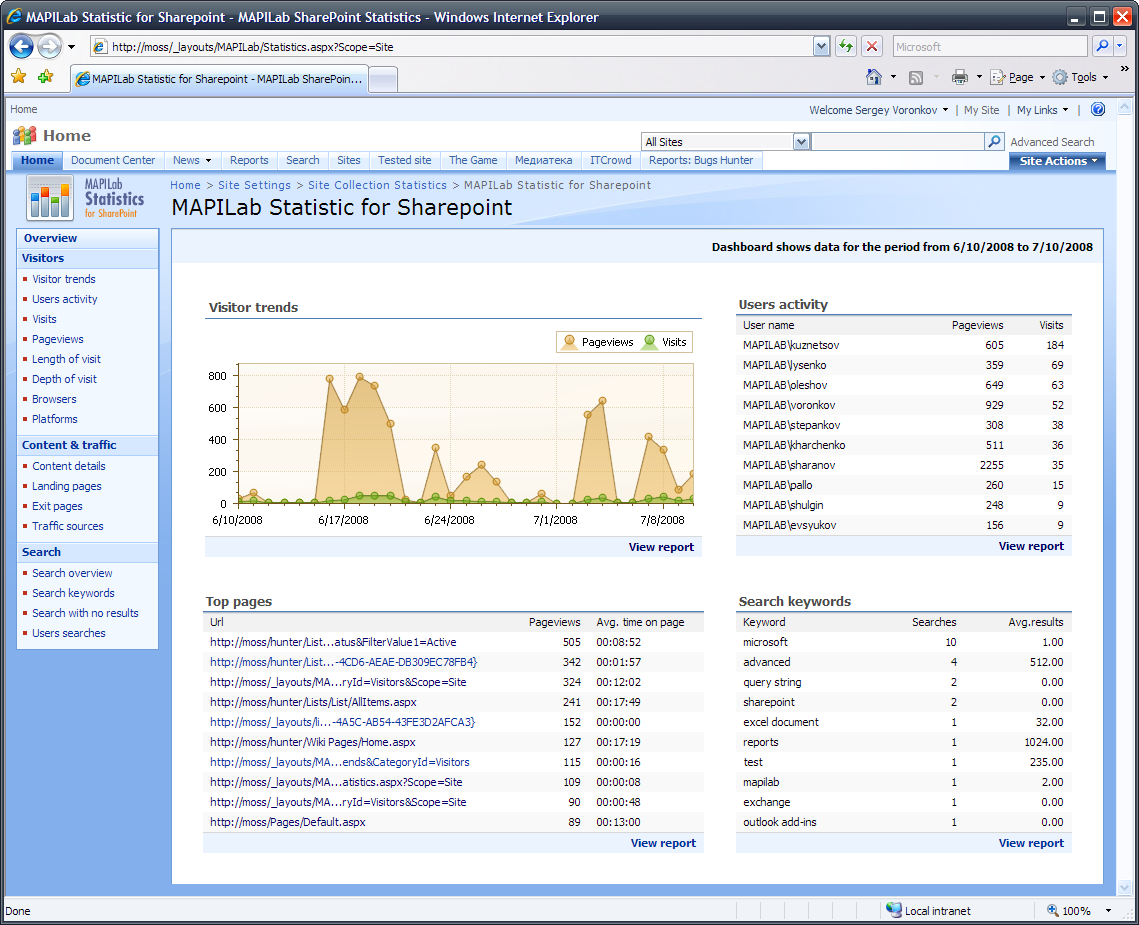The width and height of the screenshot is (1139, 925).
Task: Open Visitor trends in the sidebar
Action: [x=64, y=279]
